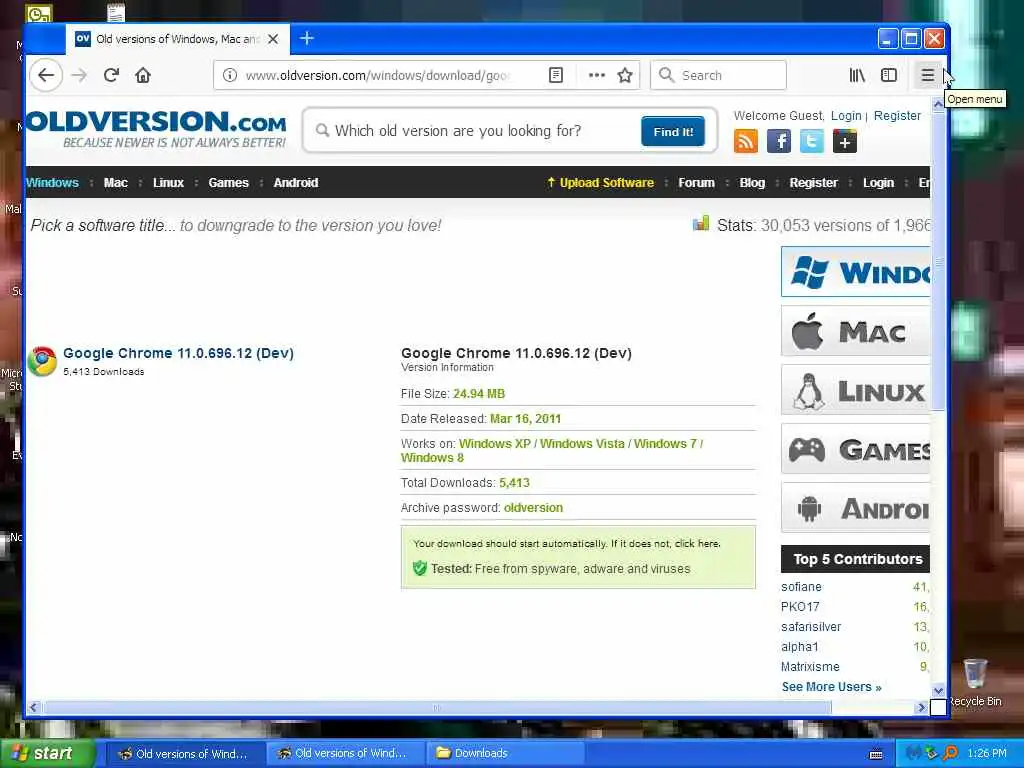The image size is (1024, 768).
Task: Open the Facebook icon link
Action: (778, 141)
